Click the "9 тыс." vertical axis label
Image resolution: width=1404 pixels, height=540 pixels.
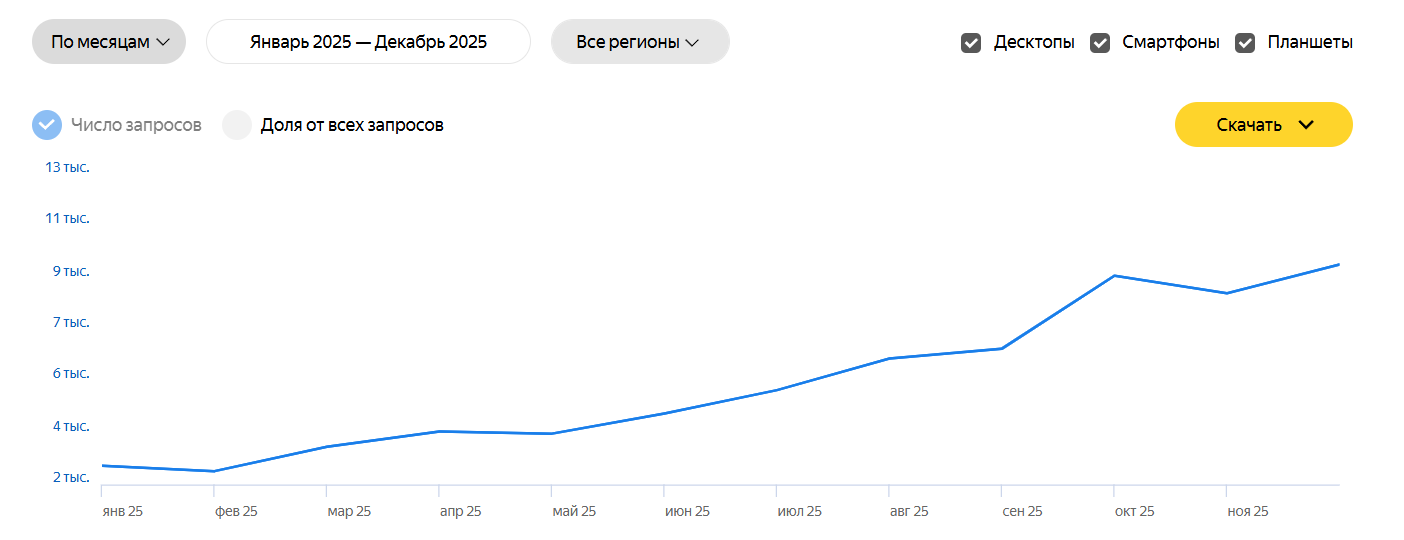pos(71,271)
